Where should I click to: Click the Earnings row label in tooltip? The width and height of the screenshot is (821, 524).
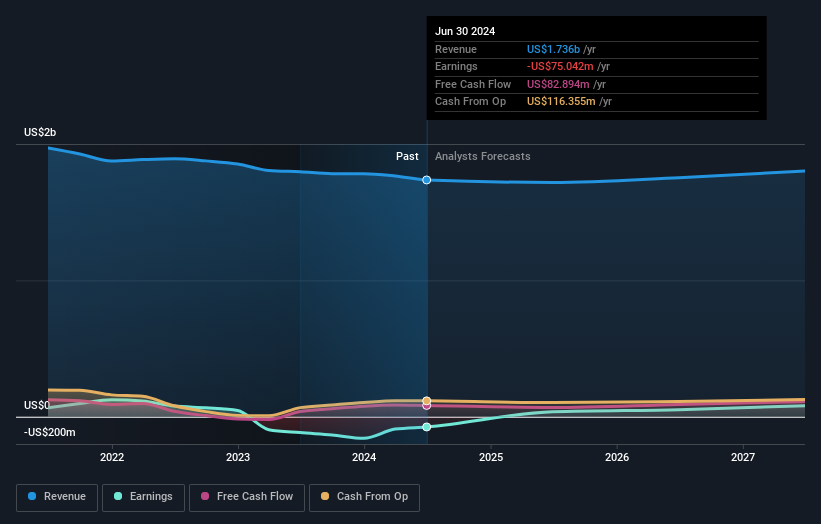[456, 66]
